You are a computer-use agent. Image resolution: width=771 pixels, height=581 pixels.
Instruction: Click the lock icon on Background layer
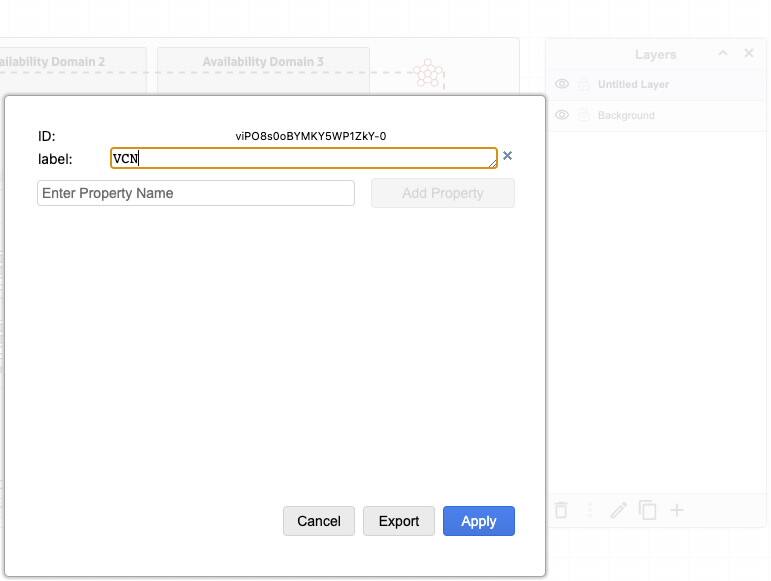(x=584, y=116)
